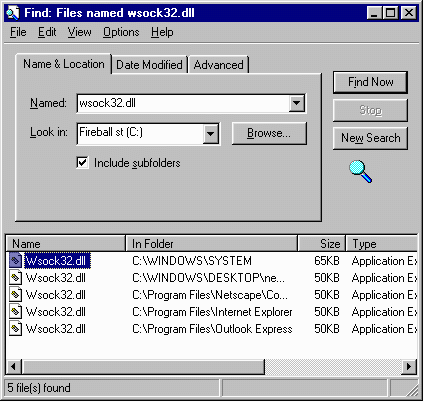Toggle the Include subfolders checkbox
424x402 pixels.
82,163
